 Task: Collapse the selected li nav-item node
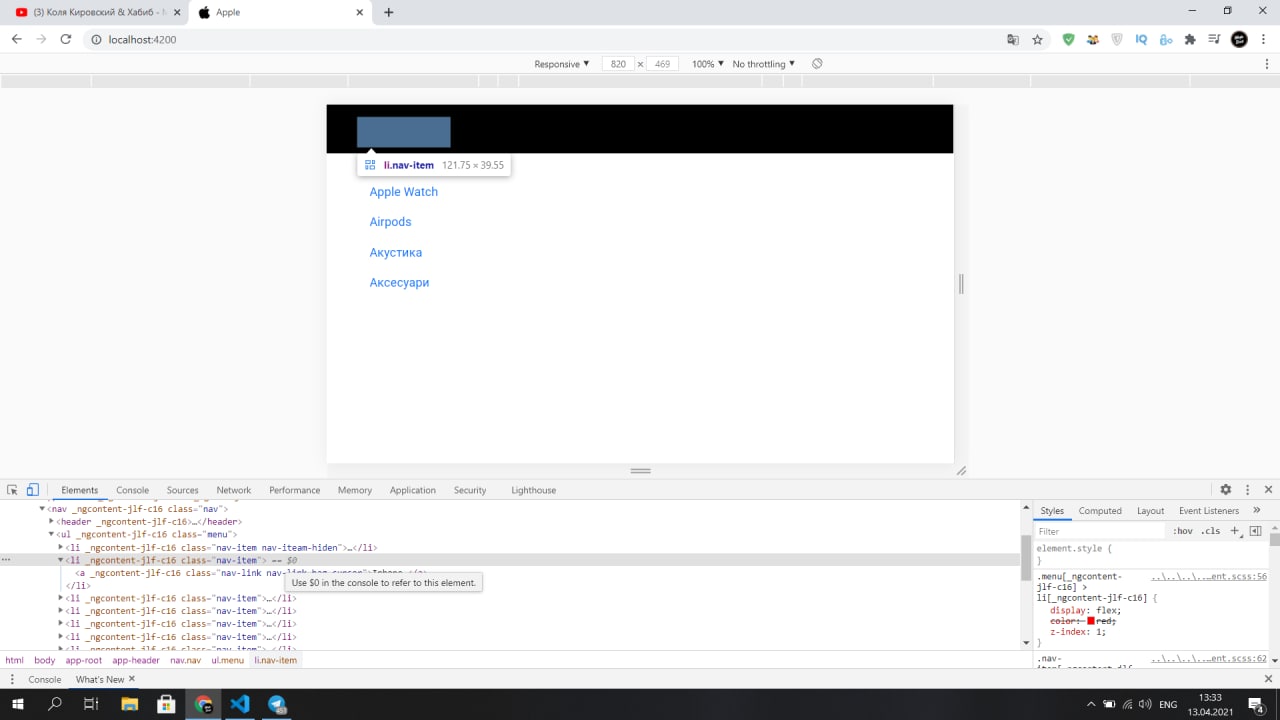[61, 561]
